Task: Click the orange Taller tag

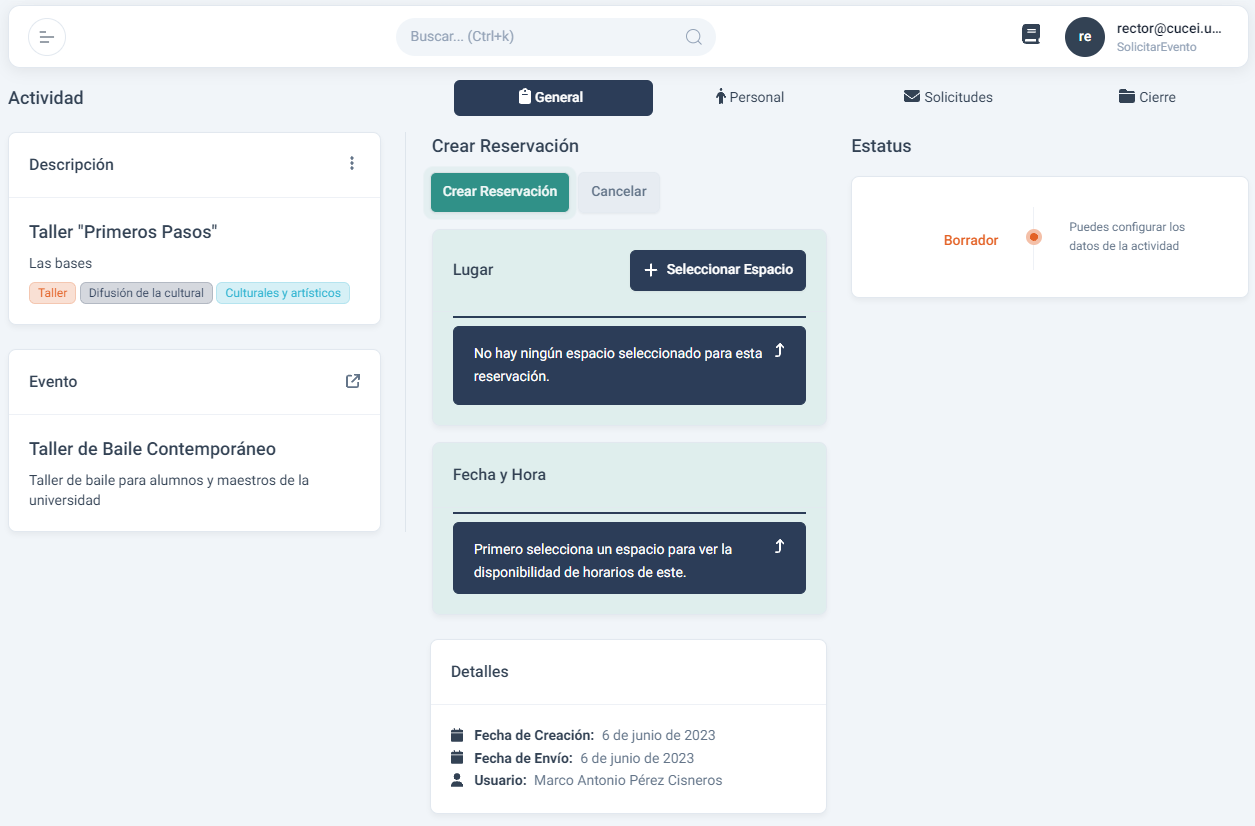Action: 52,293
